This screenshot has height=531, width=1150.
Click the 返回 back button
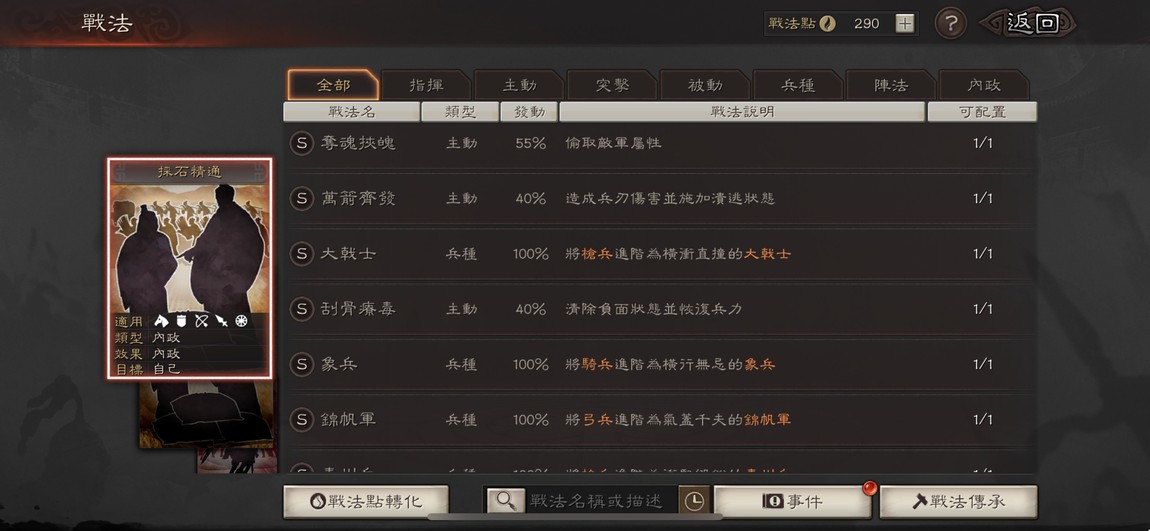[1030, 23]
